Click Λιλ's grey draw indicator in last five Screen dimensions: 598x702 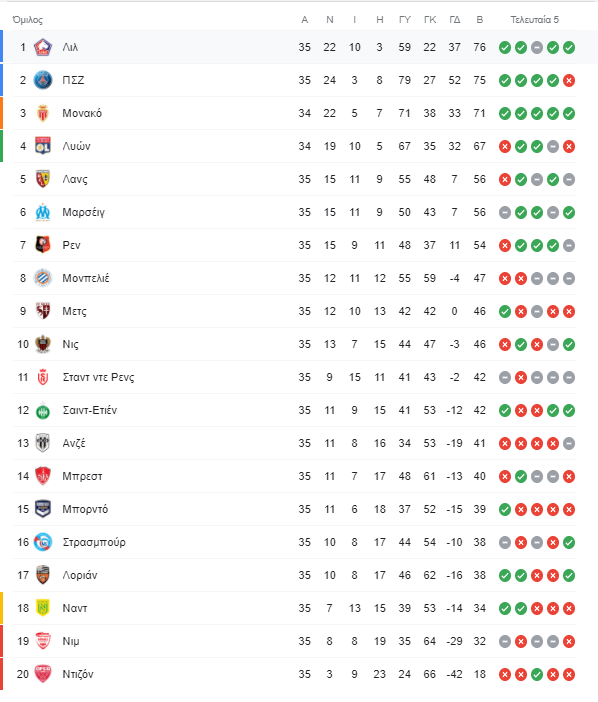tap(537, 47)
